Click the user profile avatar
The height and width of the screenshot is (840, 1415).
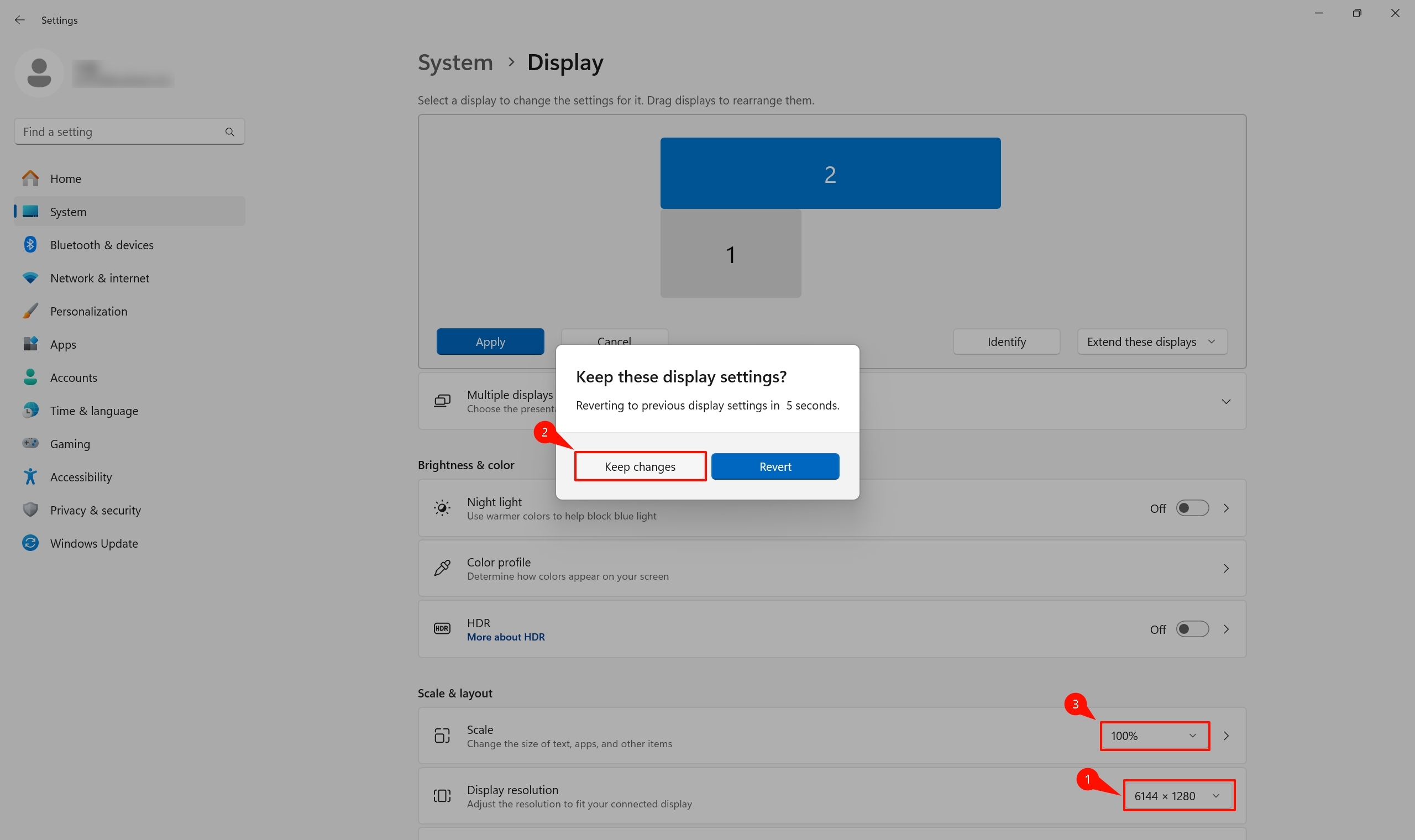[39, 73]
